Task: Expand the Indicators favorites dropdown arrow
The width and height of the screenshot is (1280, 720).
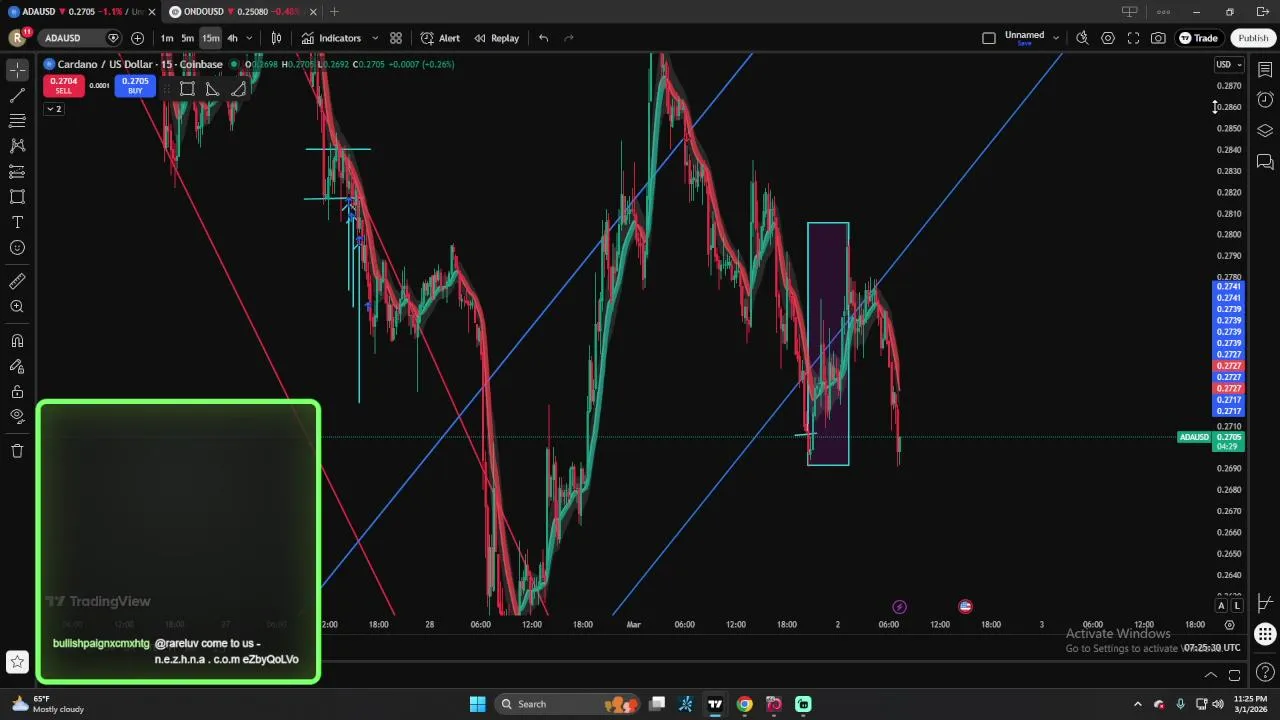Action: point(375,38)
